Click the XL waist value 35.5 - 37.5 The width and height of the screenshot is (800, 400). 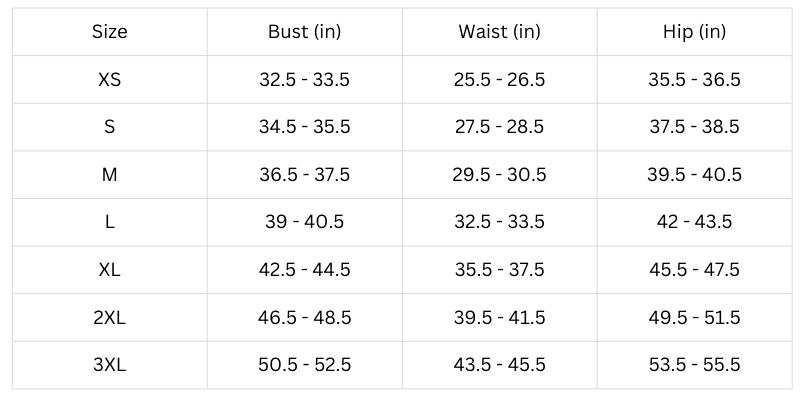coord(499,270)
